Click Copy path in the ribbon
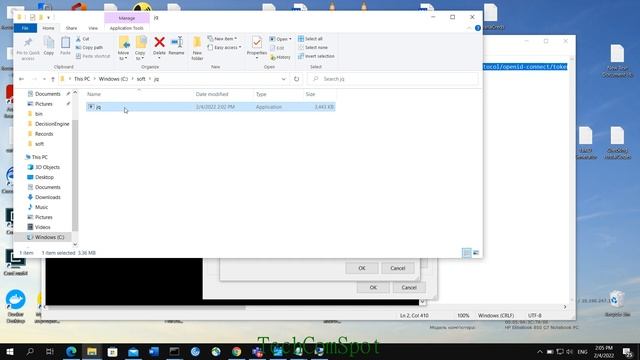 point(89,47)
